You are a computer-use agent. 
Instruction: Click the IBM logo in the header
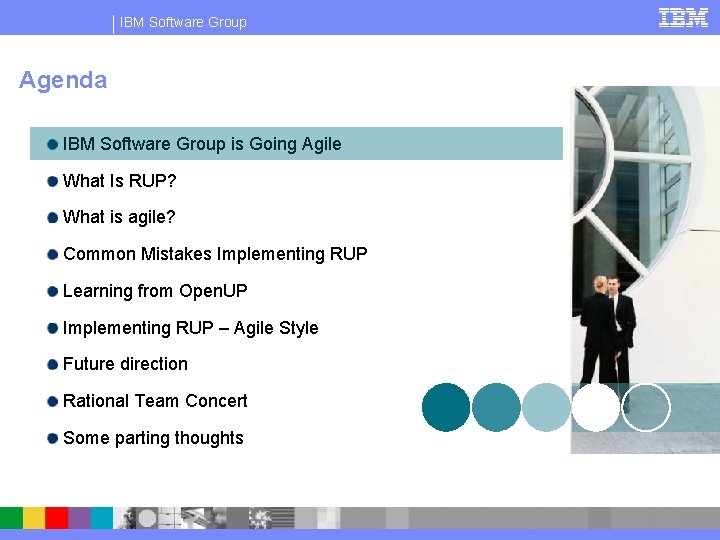683,18
